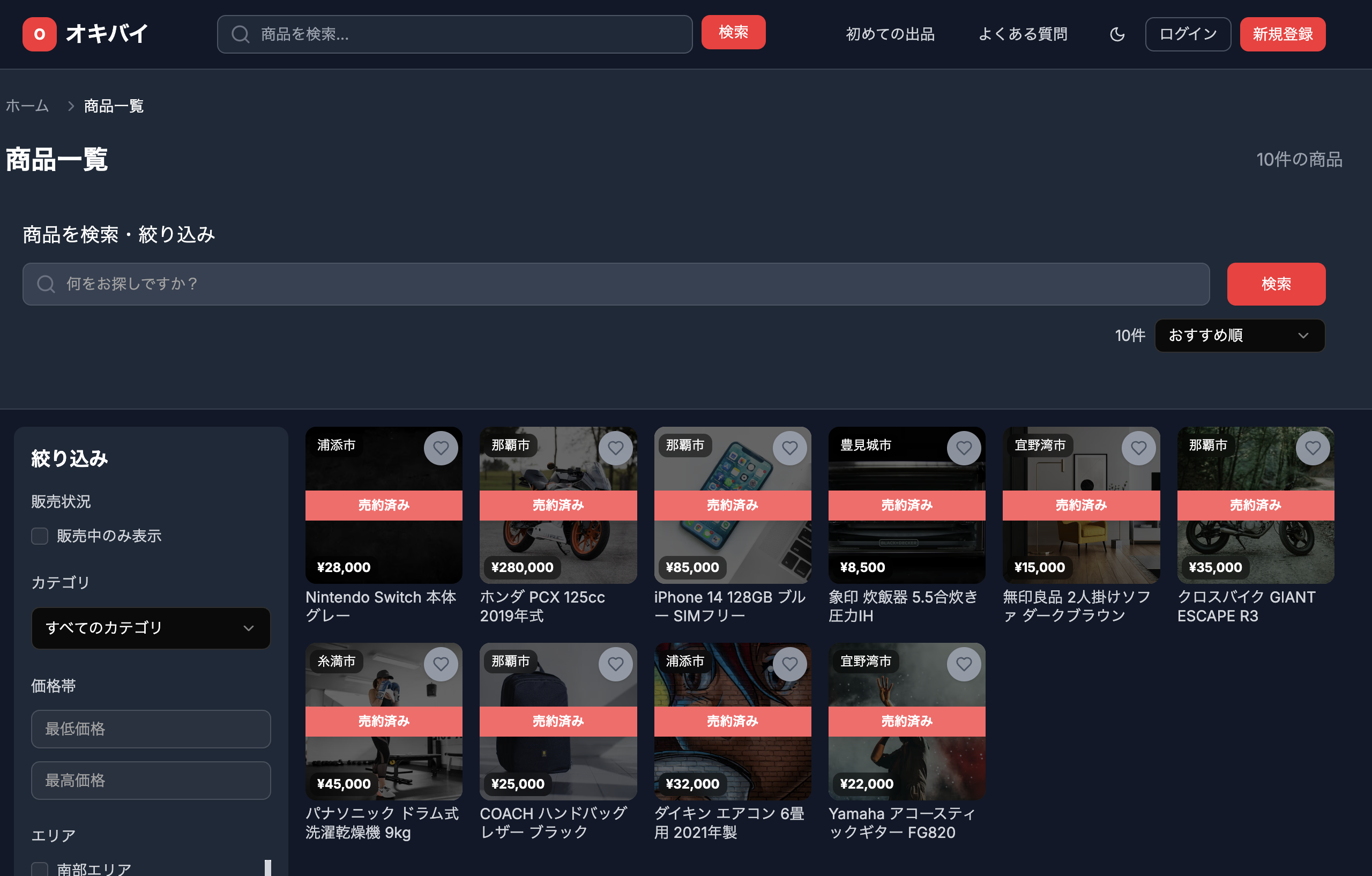Click the area list scrollbar

267,867
